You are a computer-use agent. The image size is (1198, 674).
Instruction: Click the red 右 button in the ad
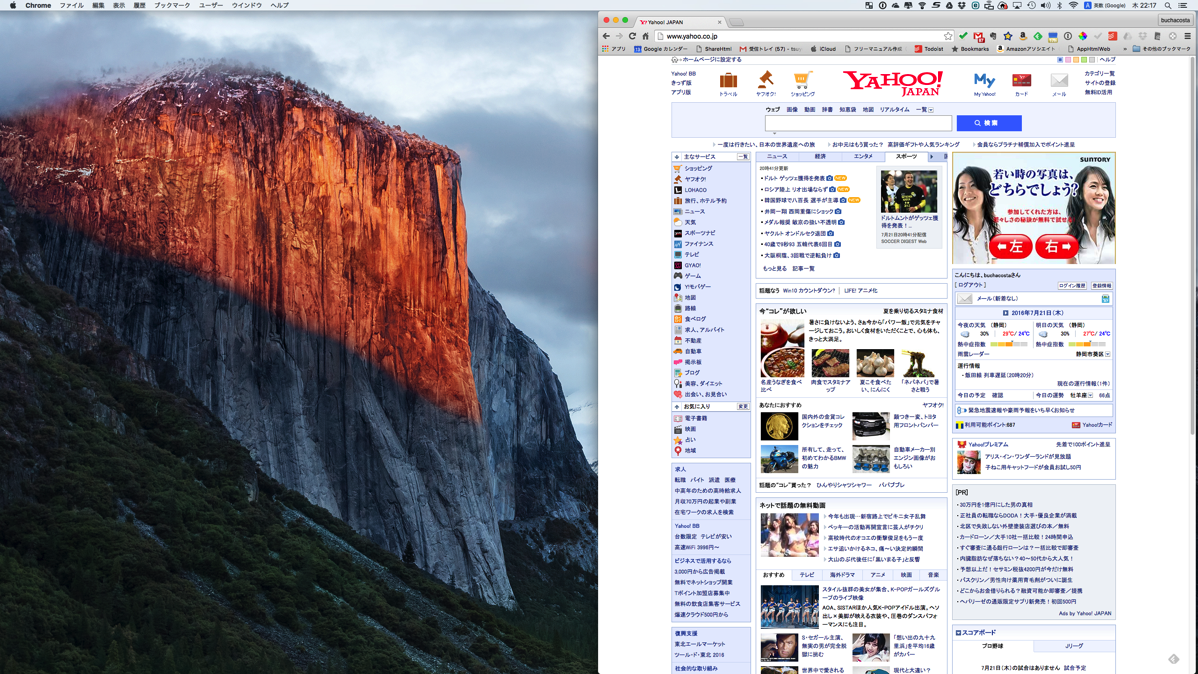click(x=1057, y=247)
